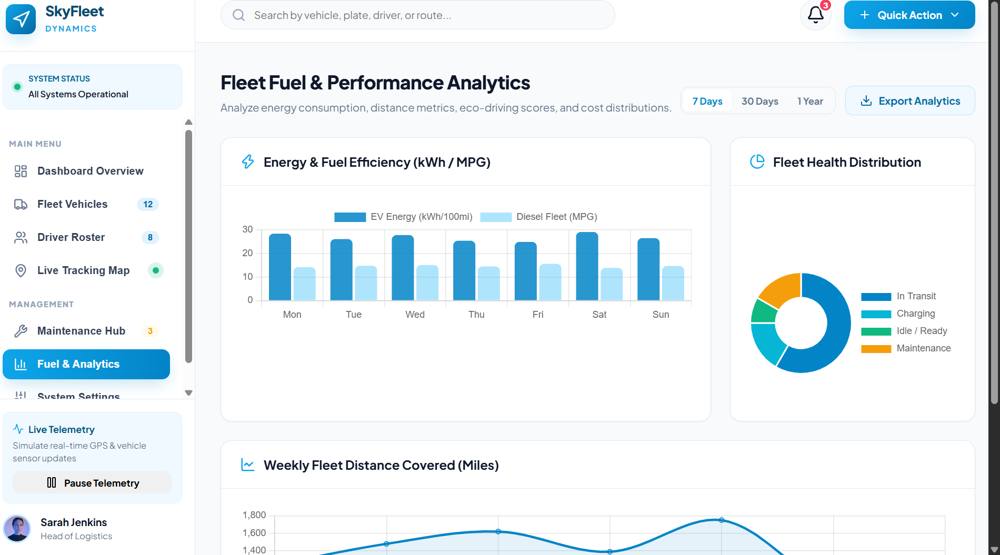Click the Pause Telemetry button
This screenshot has width=1000, height=555.
coord(92,483)
